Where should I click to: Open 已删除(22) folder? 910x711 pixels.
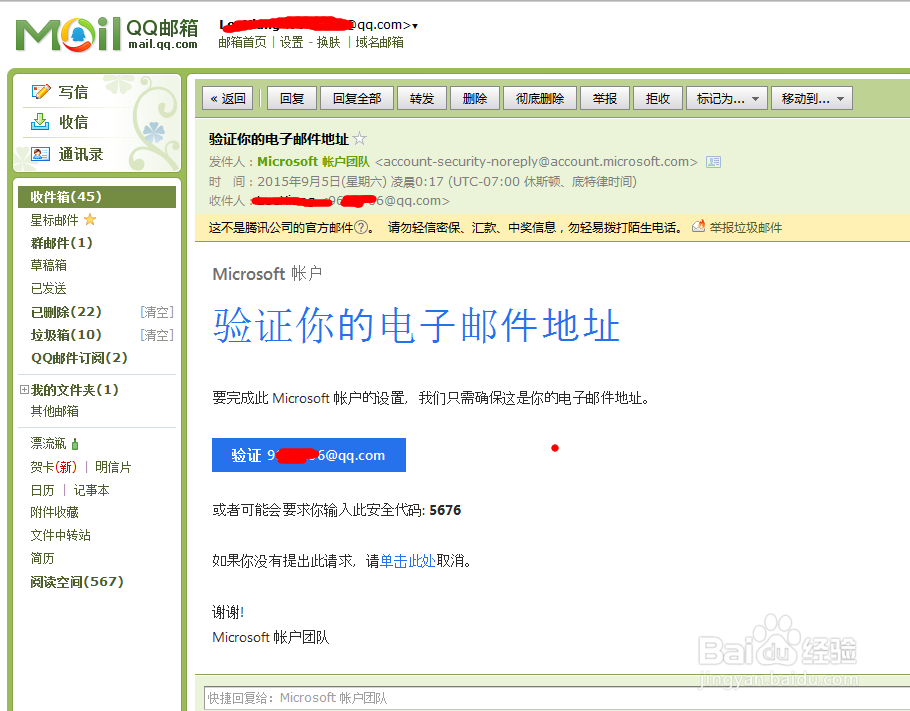click(66, 312)
